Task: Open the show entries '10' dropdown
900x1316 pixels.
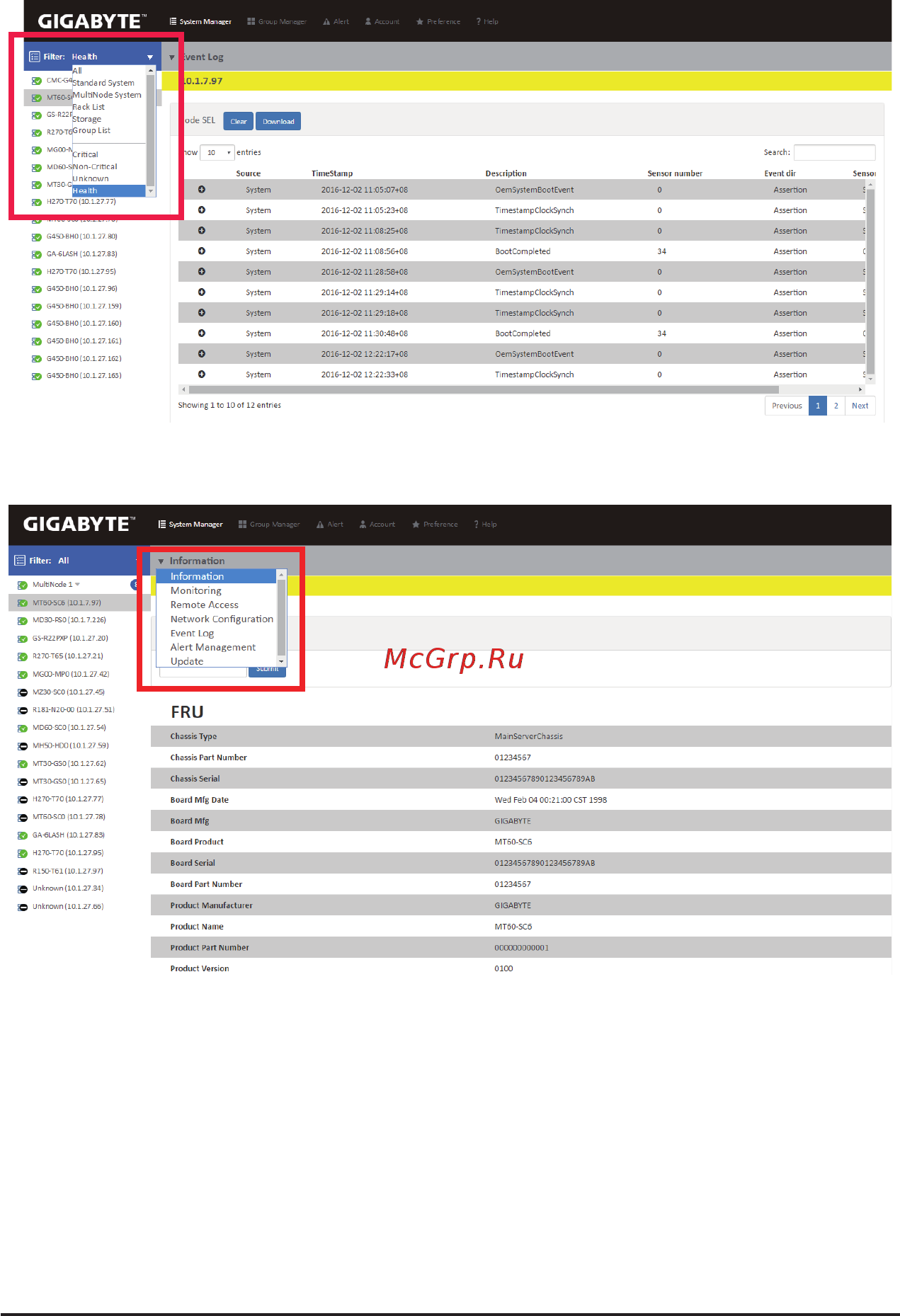Action: pyautogui.click(x=217, y=152)
